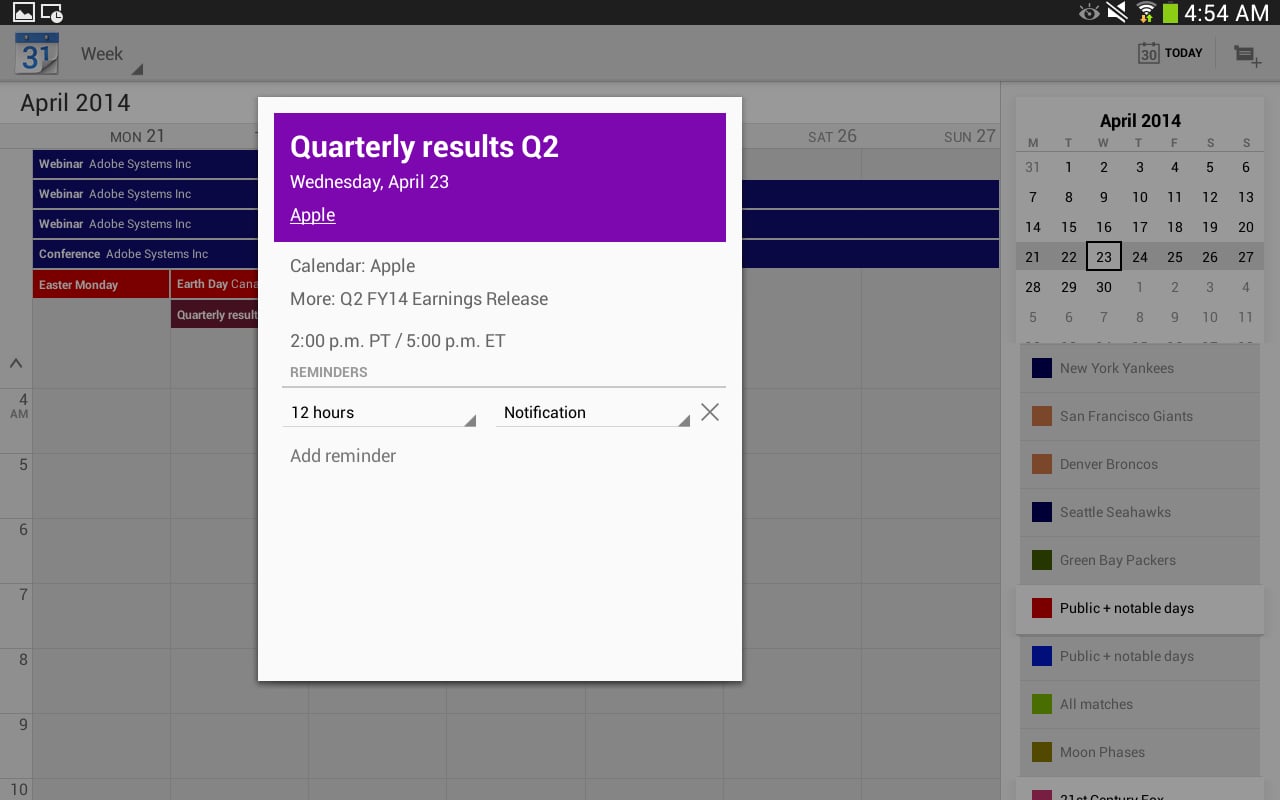
Task: Tap the Smart Stay eye icon
Action: [x=1090, y=12]
